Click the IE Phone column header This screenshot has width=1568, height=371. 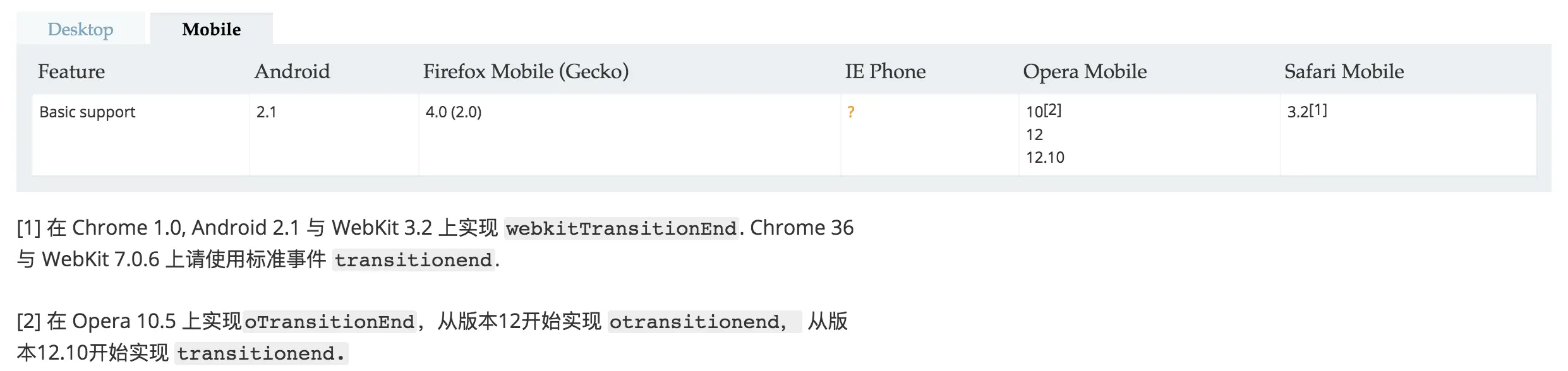pos(885,71)
